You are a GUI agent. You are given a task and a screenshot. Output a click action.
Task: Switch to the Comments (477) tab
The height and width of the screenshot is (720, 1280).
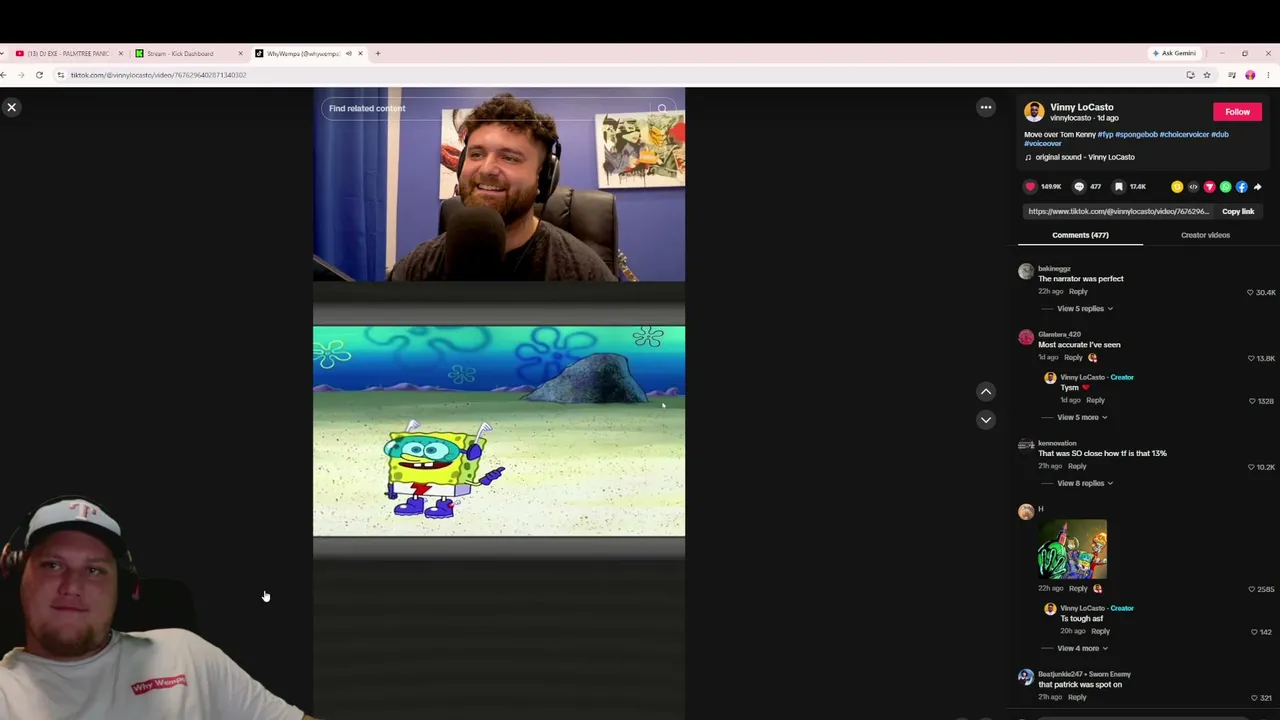(x=1080, y=235)
